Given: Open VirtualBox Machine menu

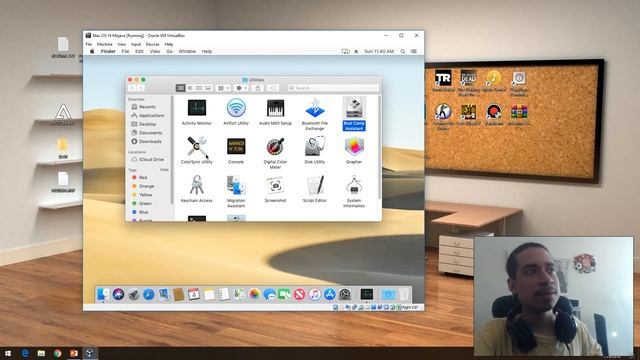Looking at the screenshot, I should 104,44.
